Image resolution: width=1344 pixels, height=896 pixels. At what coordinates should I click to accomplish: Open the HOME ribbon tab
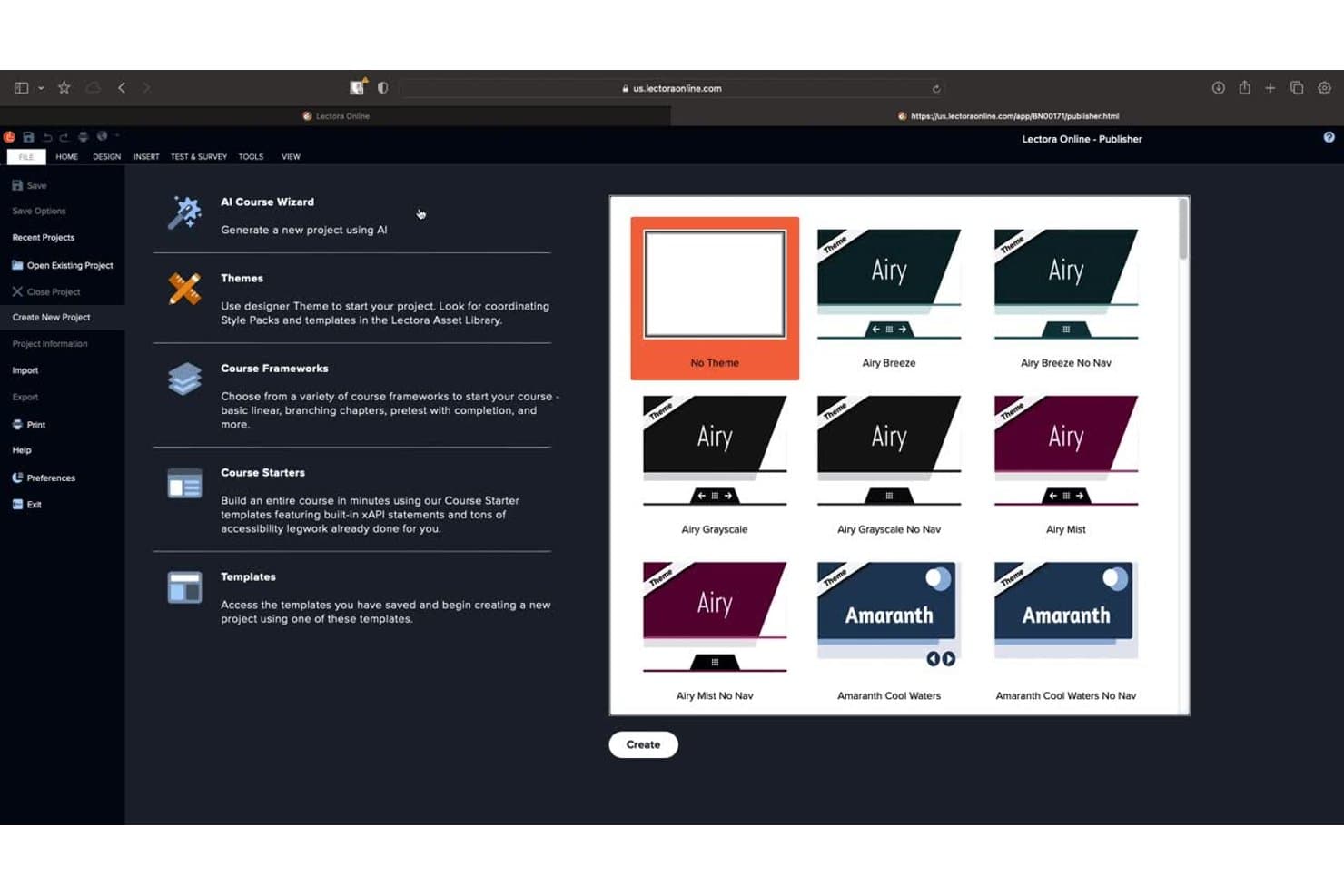[x=66, y=157]
